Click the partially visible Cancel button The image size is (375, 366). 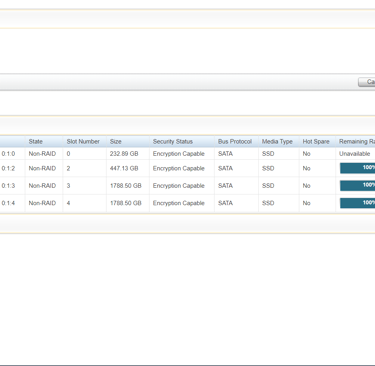(367, 82)
